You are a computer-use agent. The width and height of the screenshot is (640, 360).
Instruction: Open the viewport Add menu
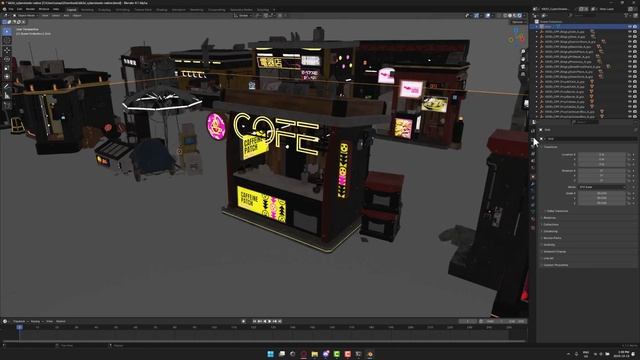[x=66, y=16]
